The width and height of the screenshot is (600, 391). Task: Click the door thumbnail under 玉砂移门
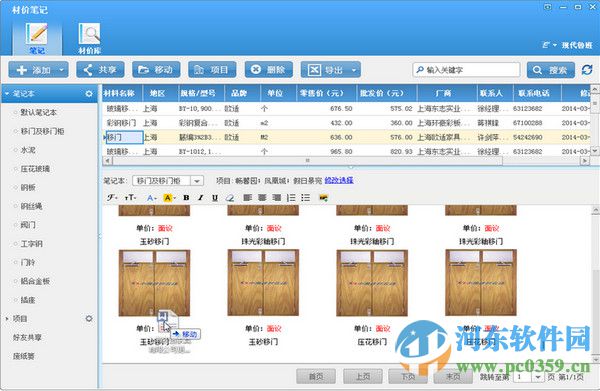click(154, 283)
